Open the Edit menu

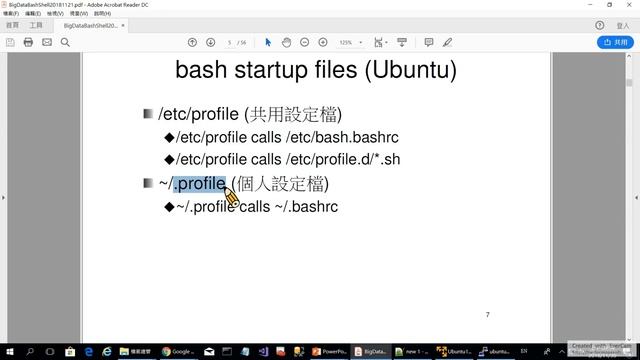click(x=33, y=13)
